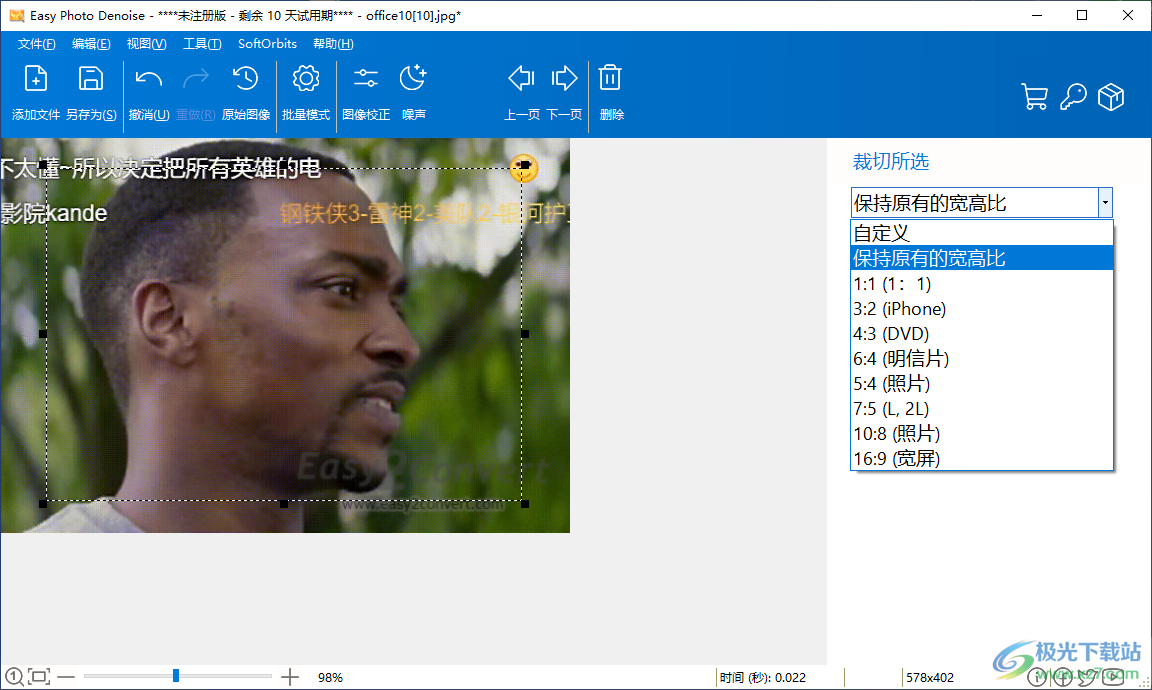The width and height of the screenshot is (1152, 690).
Task: Collapse the aspect ratio dropdown arrow
Action: 1105,203
